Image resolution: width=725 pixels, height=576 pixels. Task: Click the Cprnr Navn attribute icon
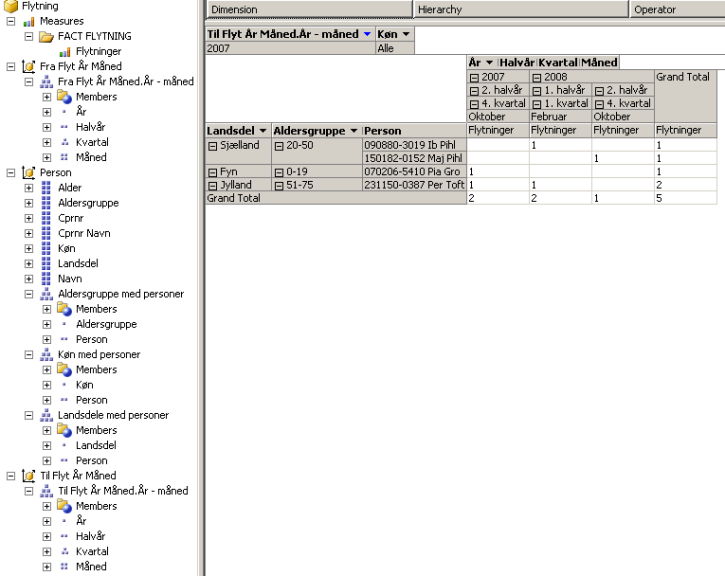(46, 233)
